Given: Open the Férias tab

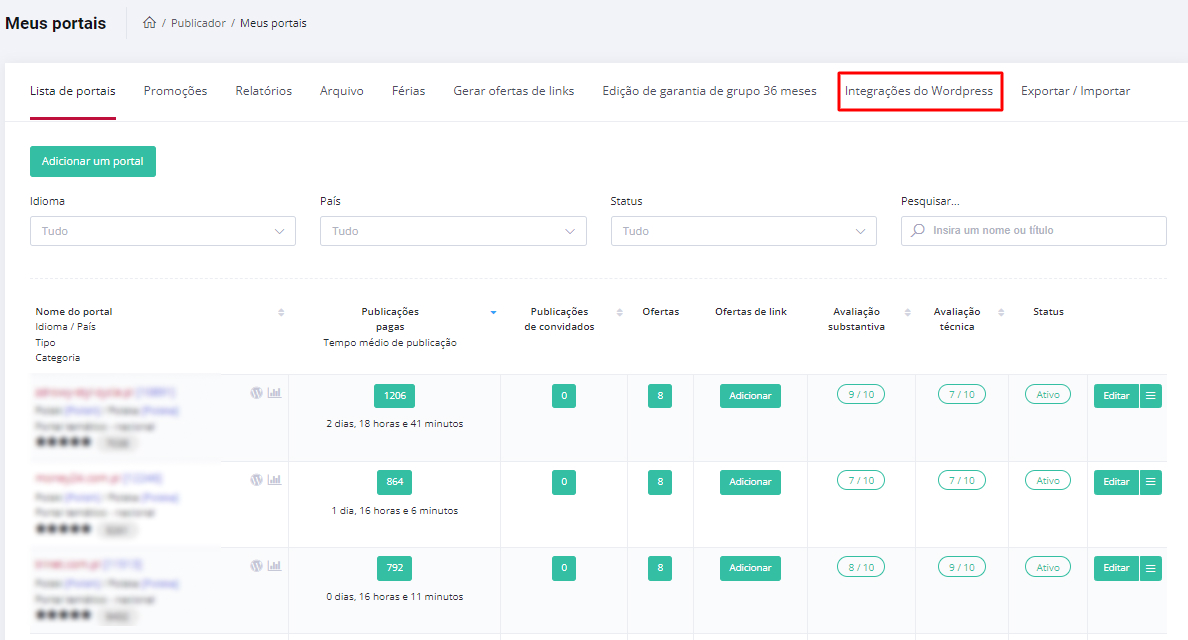Looking at the screenshot, I should tap(408, 91).
